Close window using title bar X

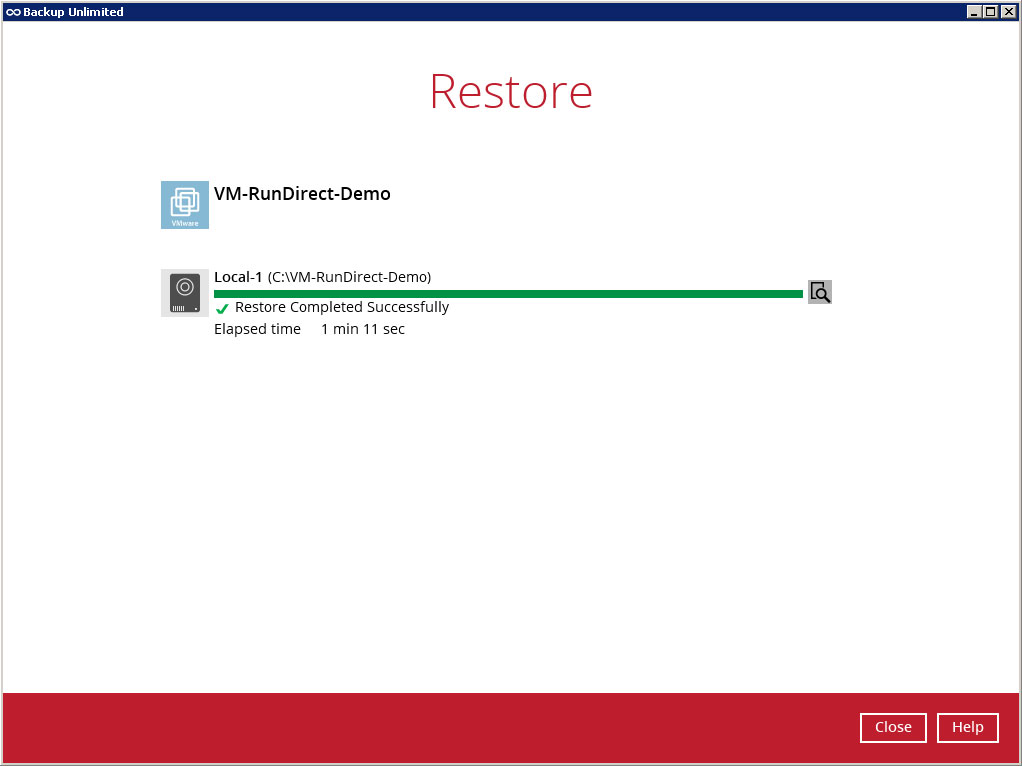(1008, 12)
